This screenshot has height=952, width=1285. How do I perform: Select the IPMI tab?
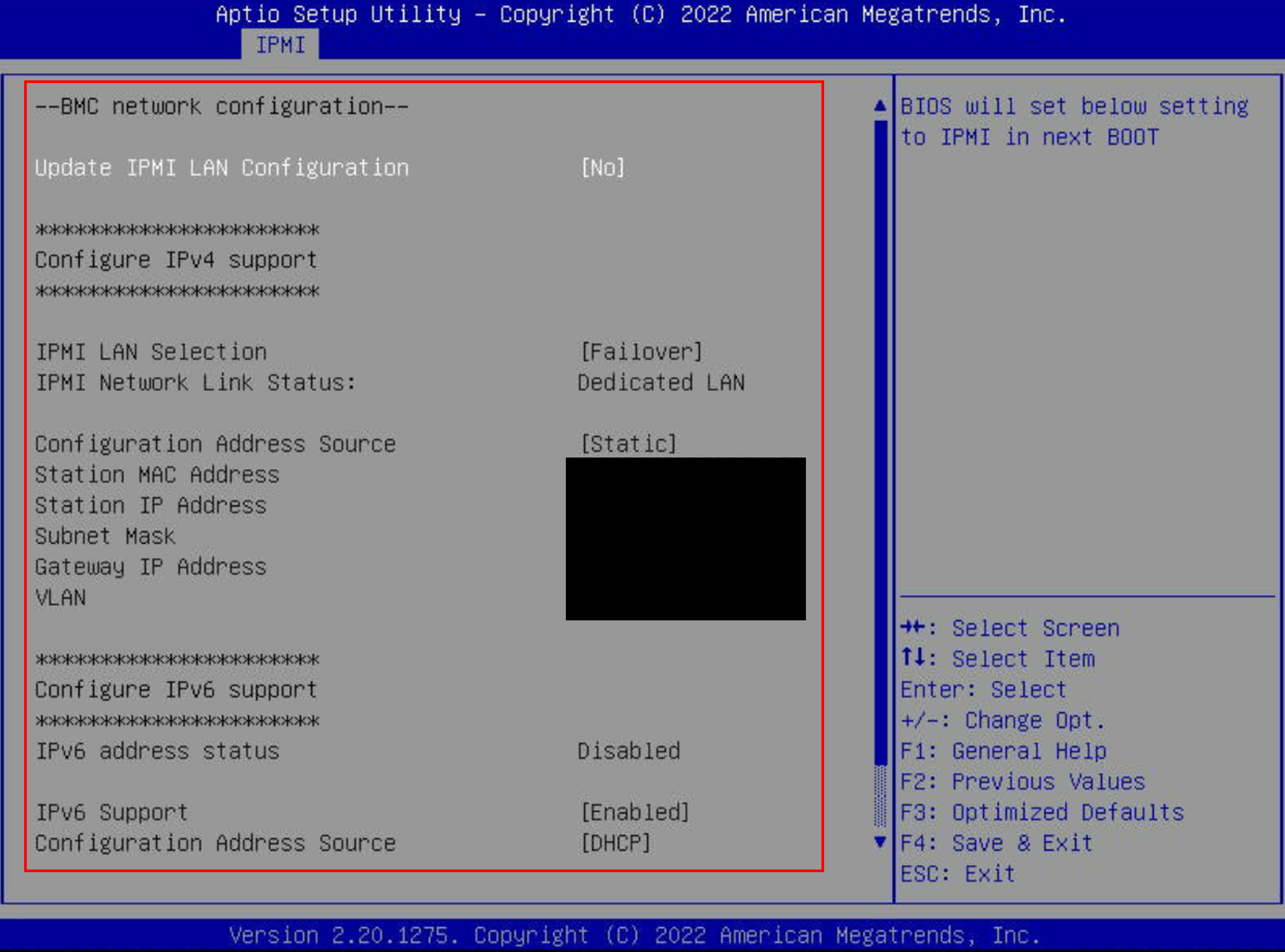pos(280,45)
